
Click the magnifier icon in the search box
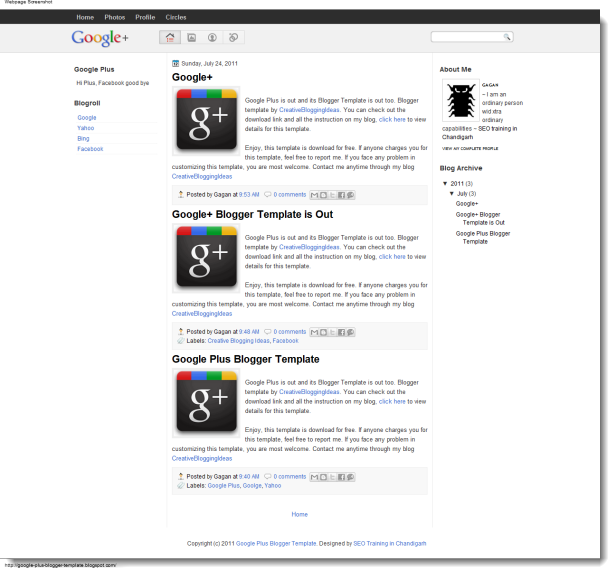tap(507, 37)
